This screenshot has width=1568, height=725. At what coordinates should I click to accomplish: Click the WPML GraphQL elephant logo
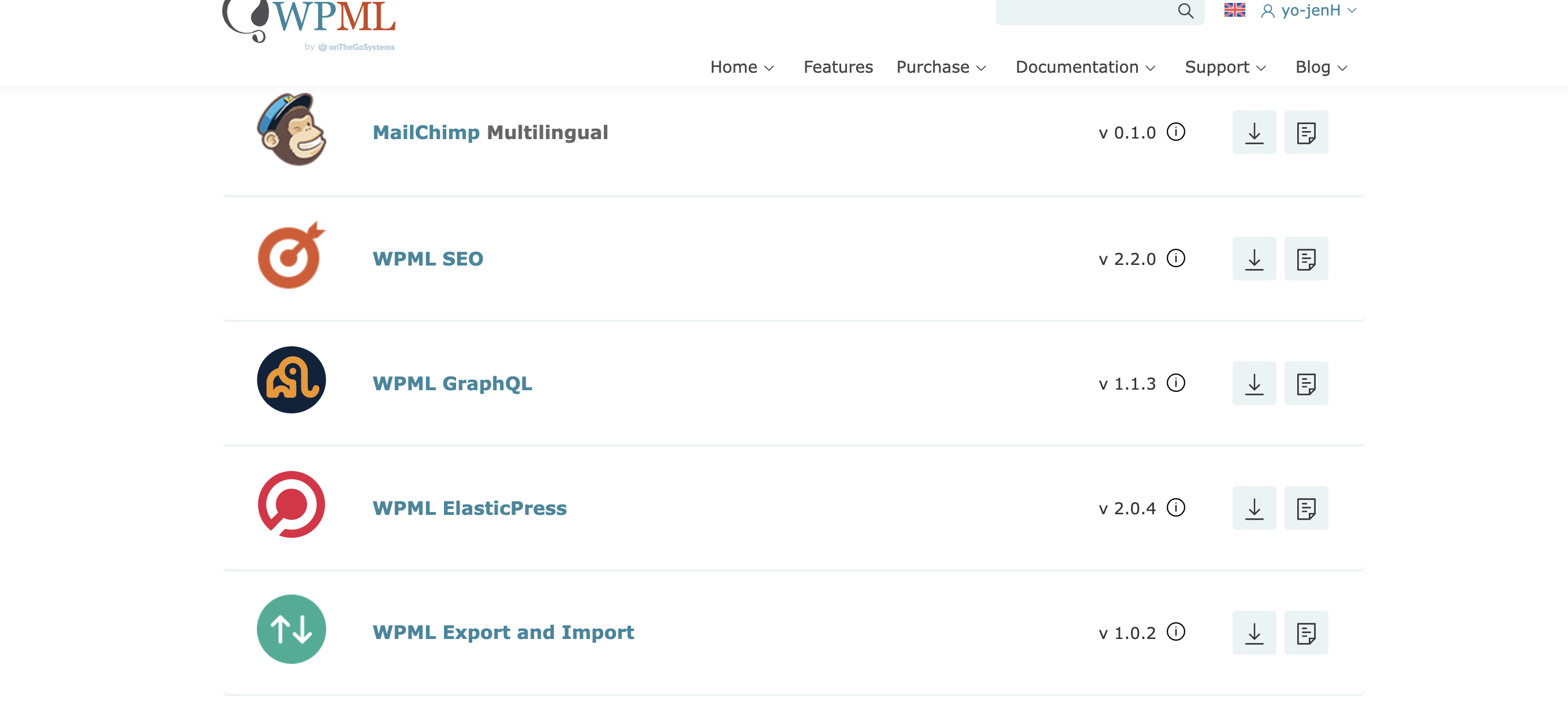pyautogui.click(x=291, y=380)
